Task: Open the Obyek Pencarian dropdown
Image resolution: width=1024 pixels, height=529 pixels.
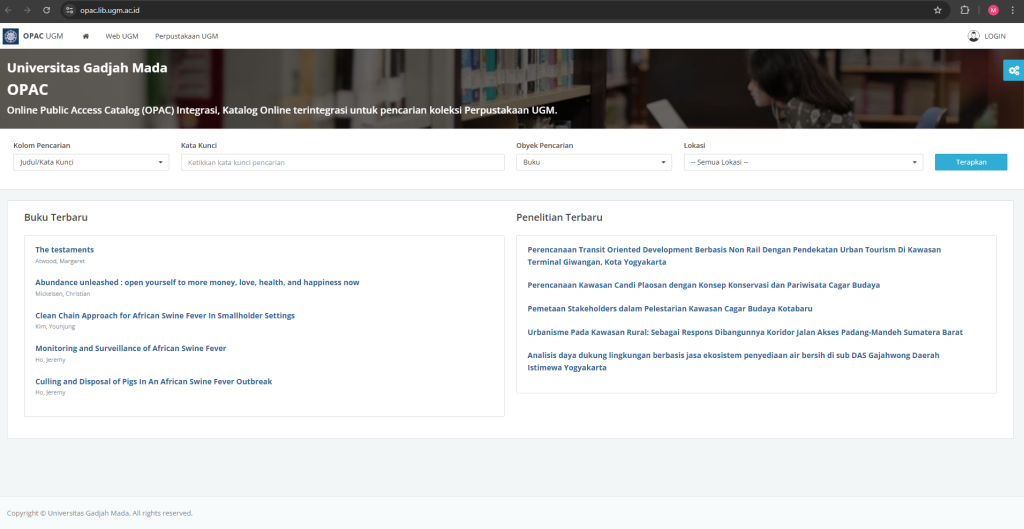Action: click(x=593, y=162)
